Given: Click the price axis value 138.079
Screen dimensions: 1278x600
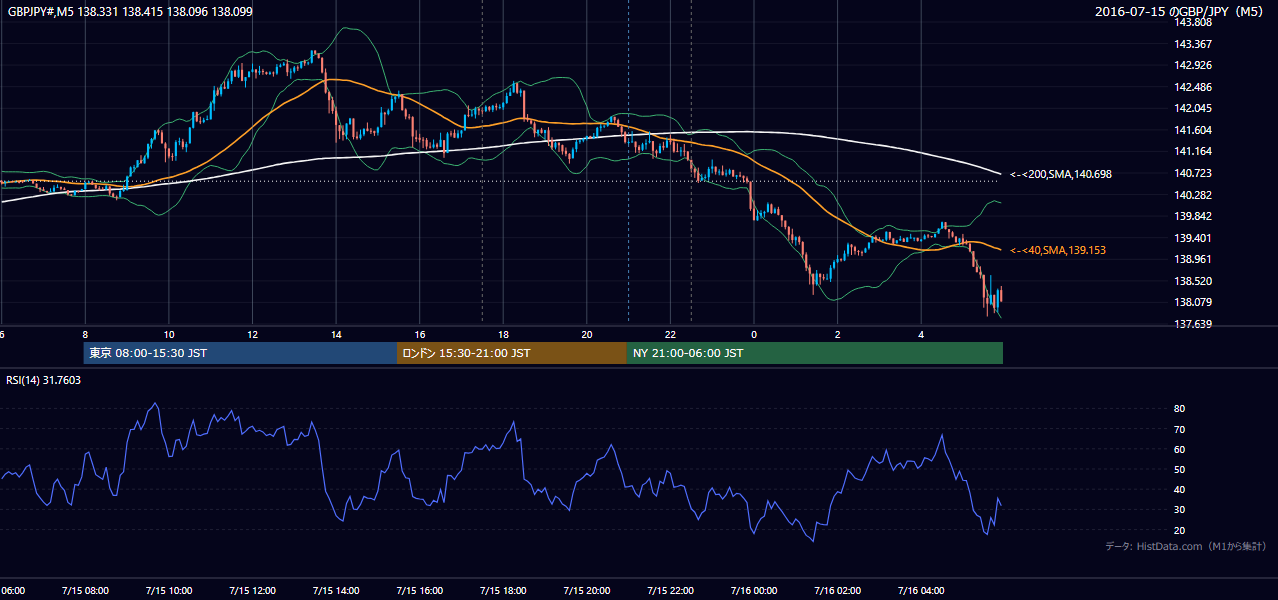Looking at the screenshot, I should coord(1192,302).
